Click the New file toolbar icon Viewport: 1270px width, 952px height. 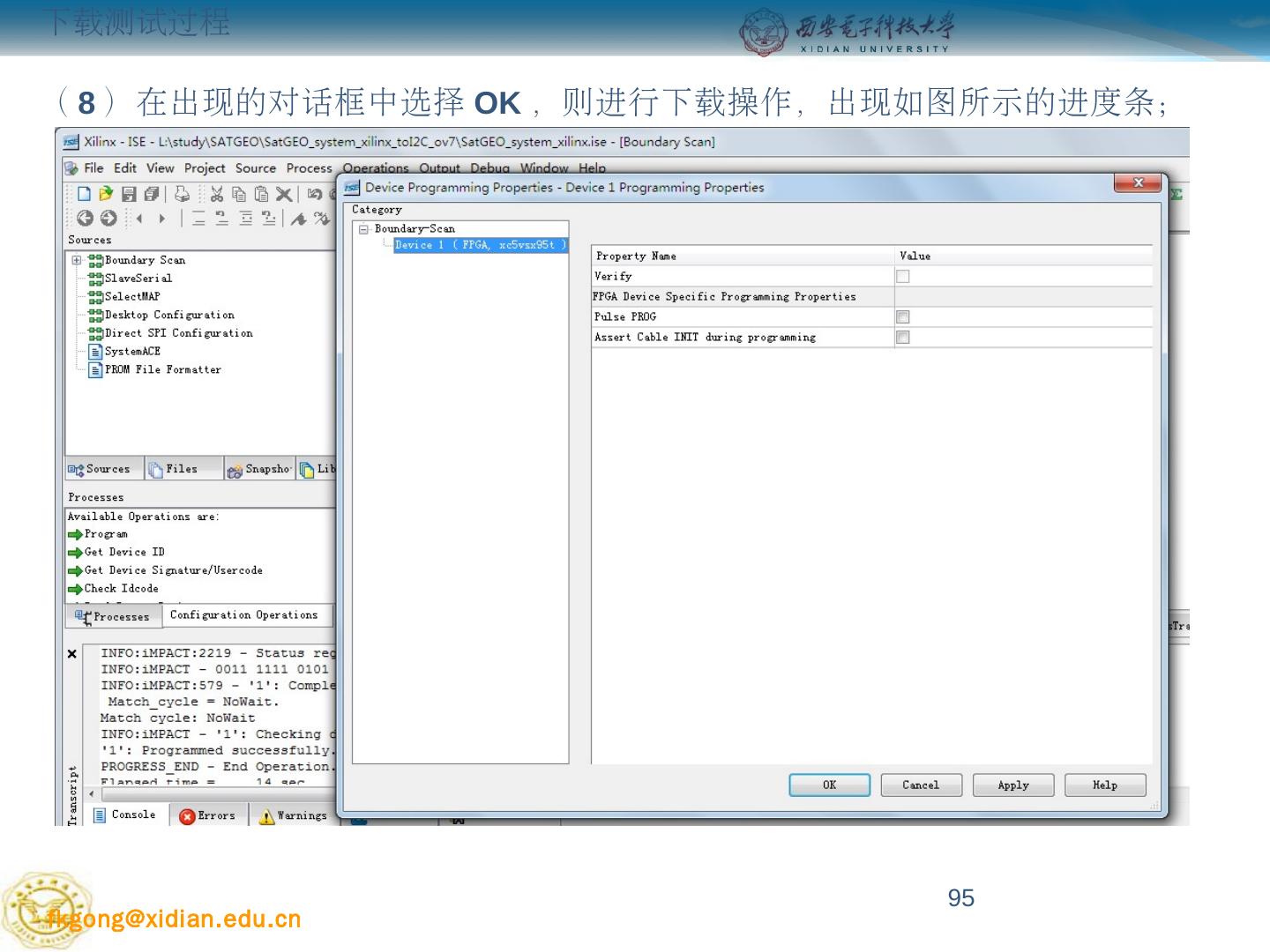[x=85, y=194]
